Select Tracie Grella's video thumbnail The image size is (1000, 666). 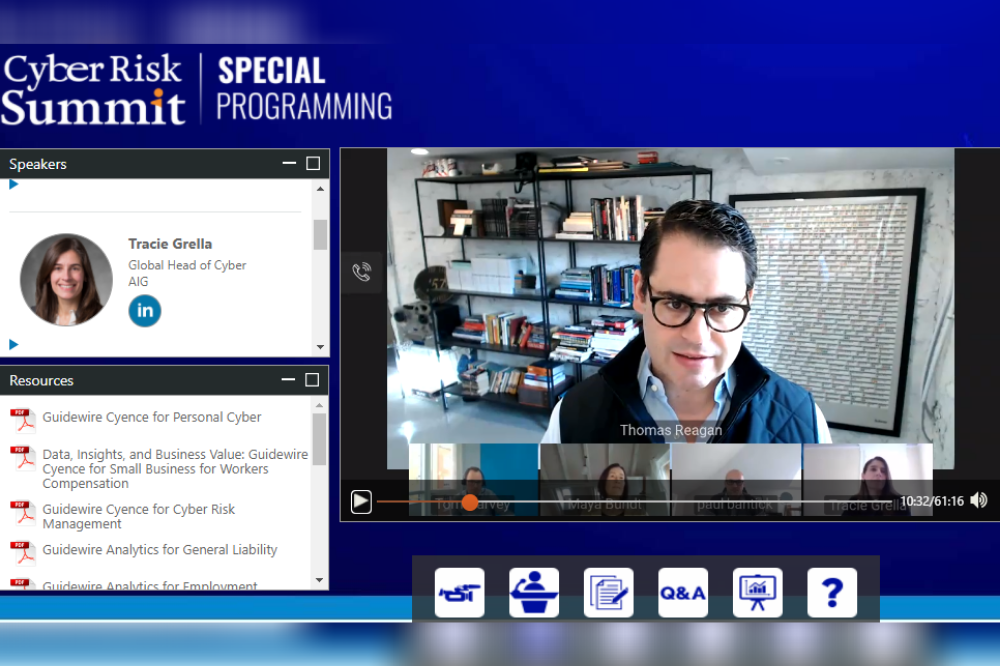868,480
